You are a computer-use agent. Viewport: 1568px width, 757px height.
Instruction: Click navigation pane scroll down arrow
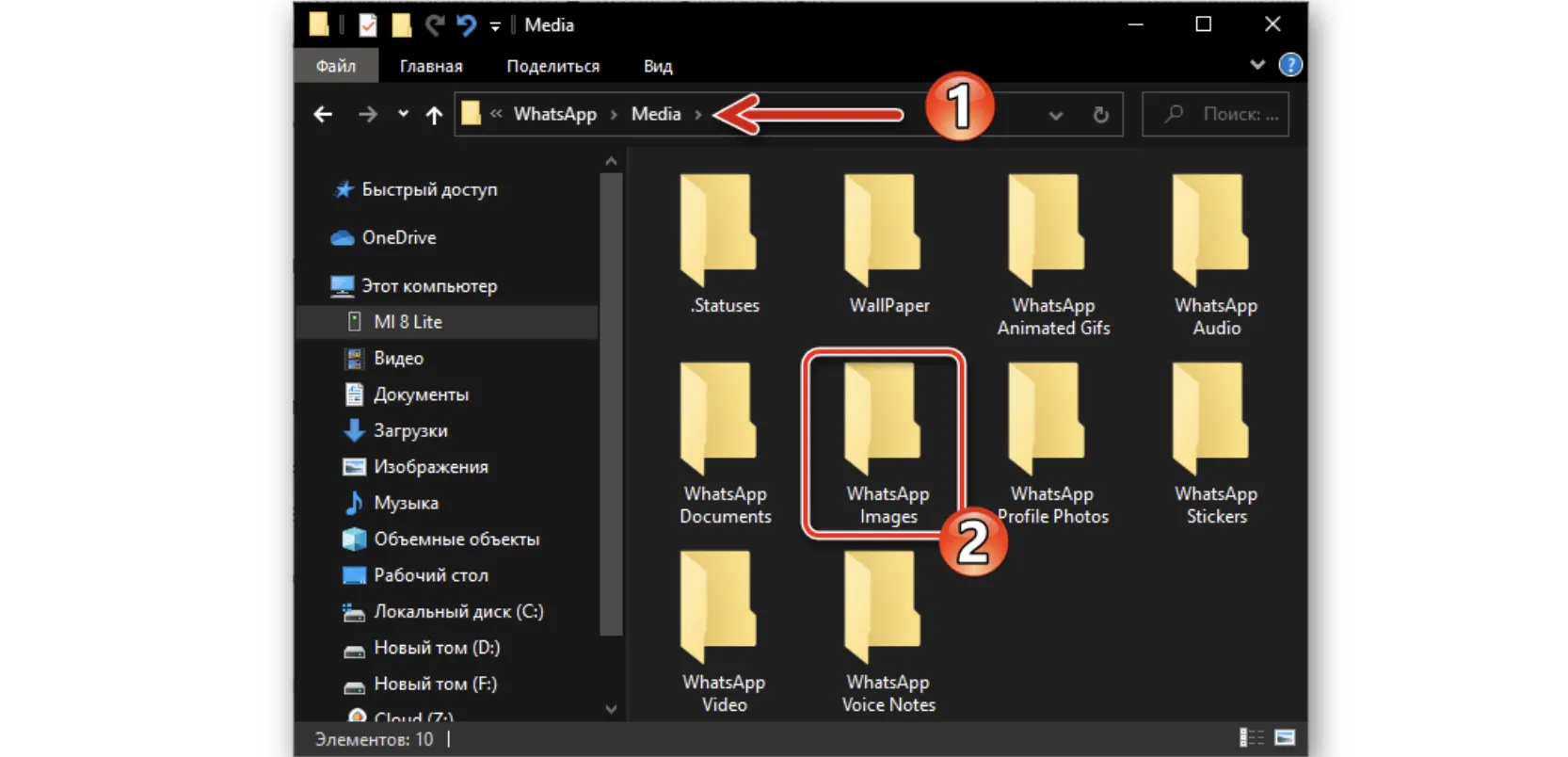pos(611,709)
